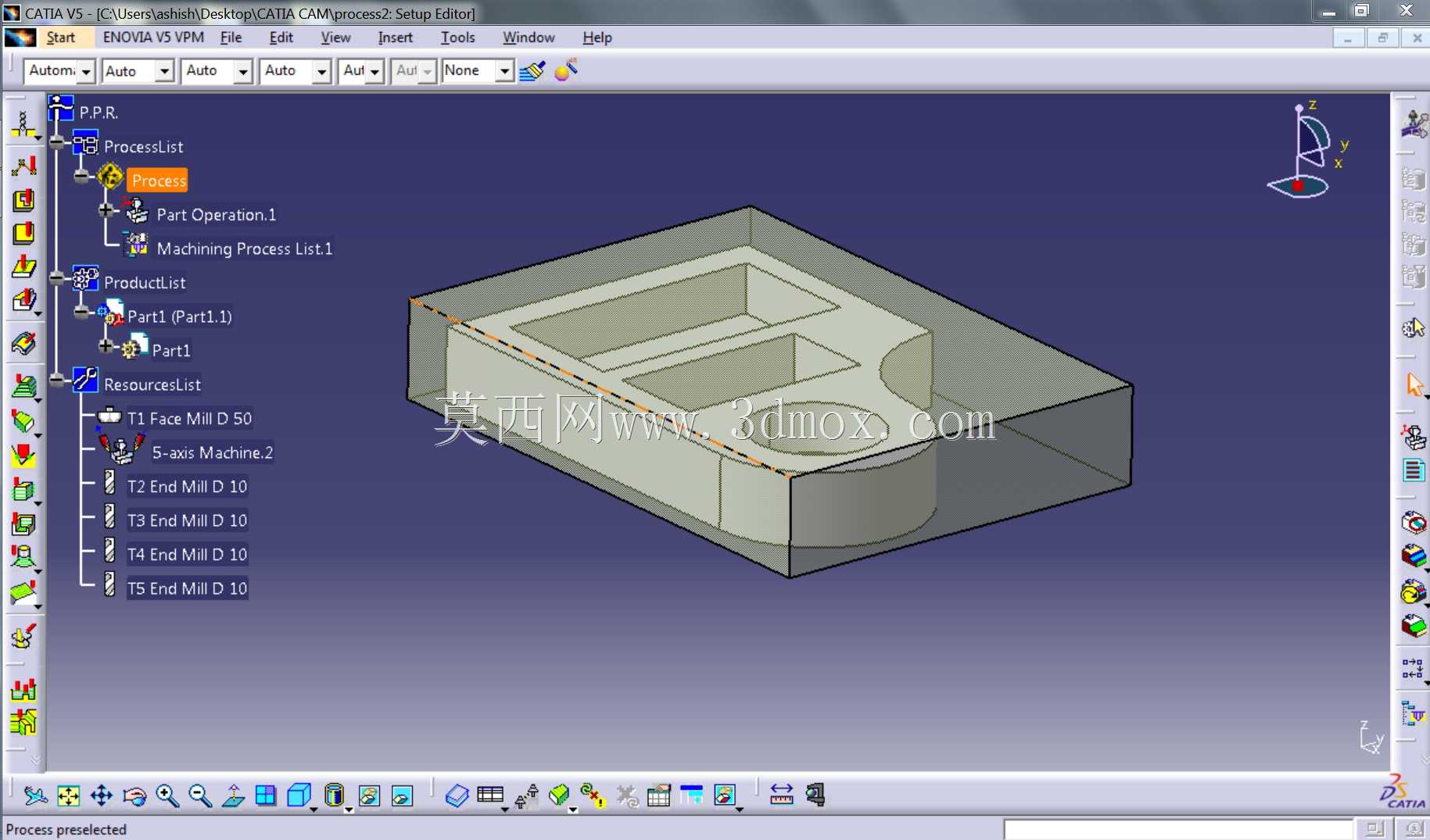Select the Normal View icon
The height and width of the screenshot is (840, 1430).
(233, 795)
